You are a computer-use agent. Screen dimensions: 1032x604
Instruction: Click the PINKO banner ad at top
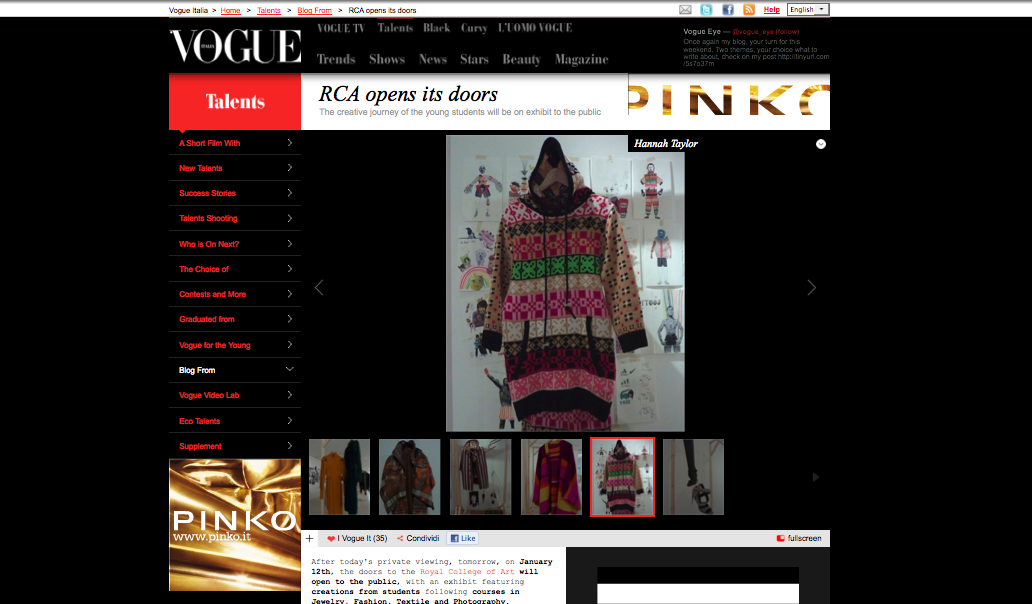click(x=729, y=101)
